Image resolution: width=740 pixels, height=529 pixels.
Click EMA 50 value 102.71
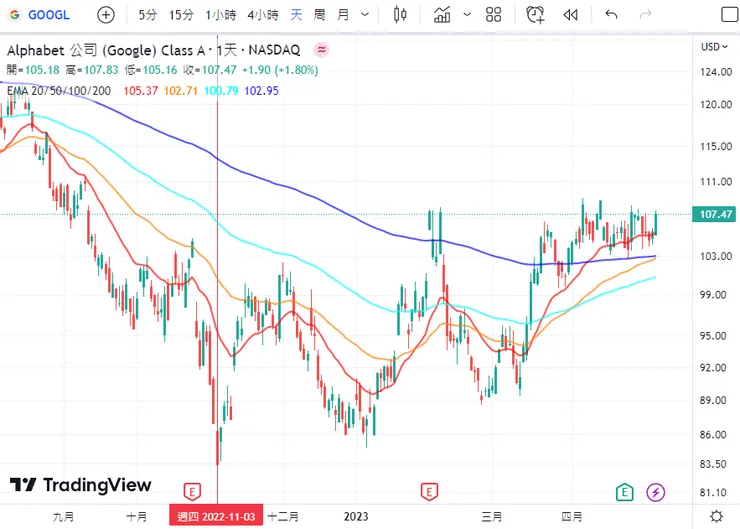tap(181, 91)
